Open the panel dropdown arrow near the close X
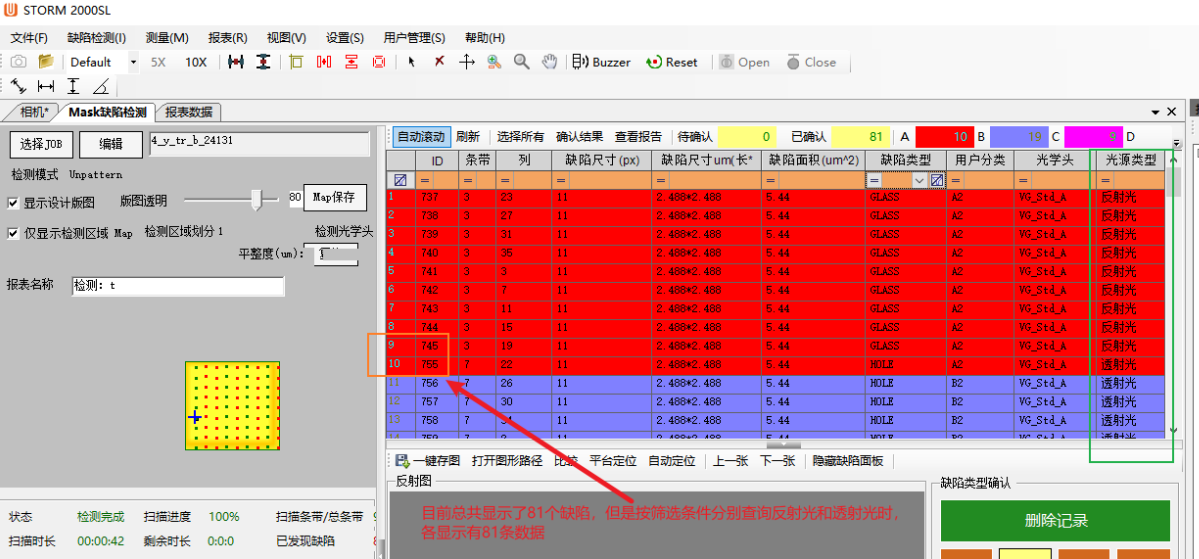The height and width of the screenshot is (559, 1199). pyautogui.click(x=1156, y=112)
